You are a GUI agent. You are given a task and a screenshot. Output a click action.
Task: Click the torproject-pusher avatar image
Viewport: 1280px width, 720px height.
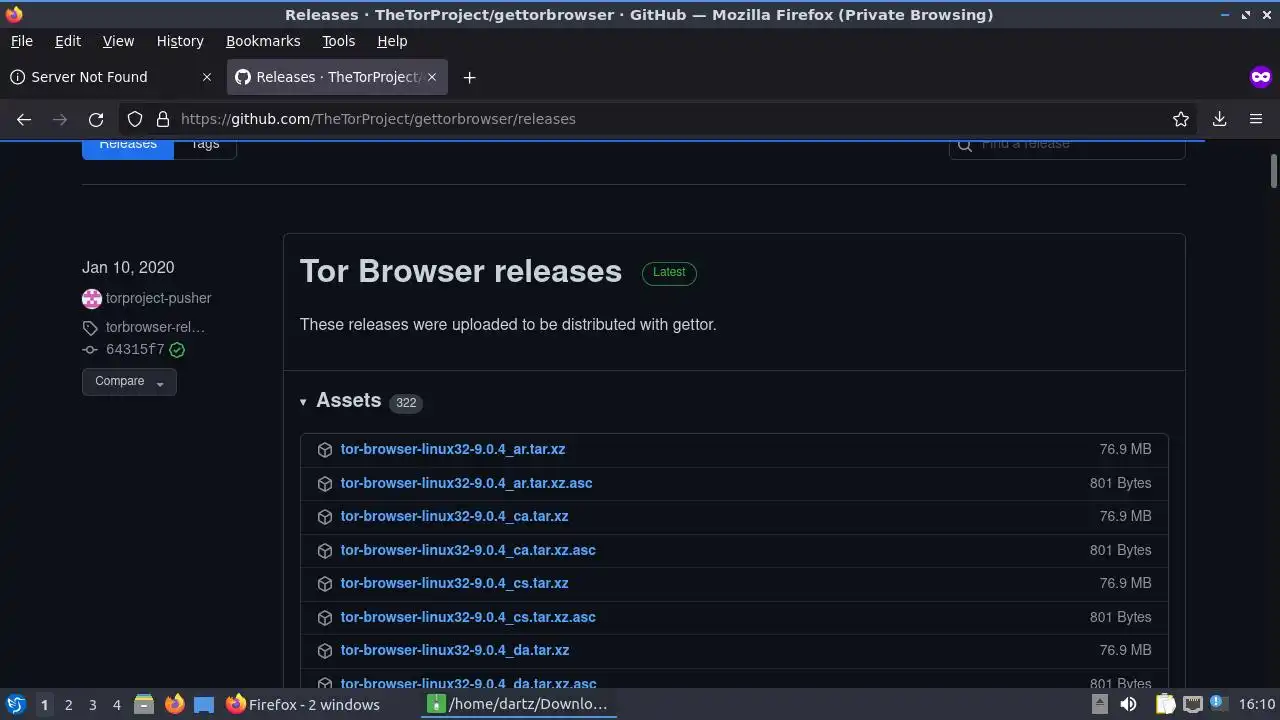tap(92, 298)
